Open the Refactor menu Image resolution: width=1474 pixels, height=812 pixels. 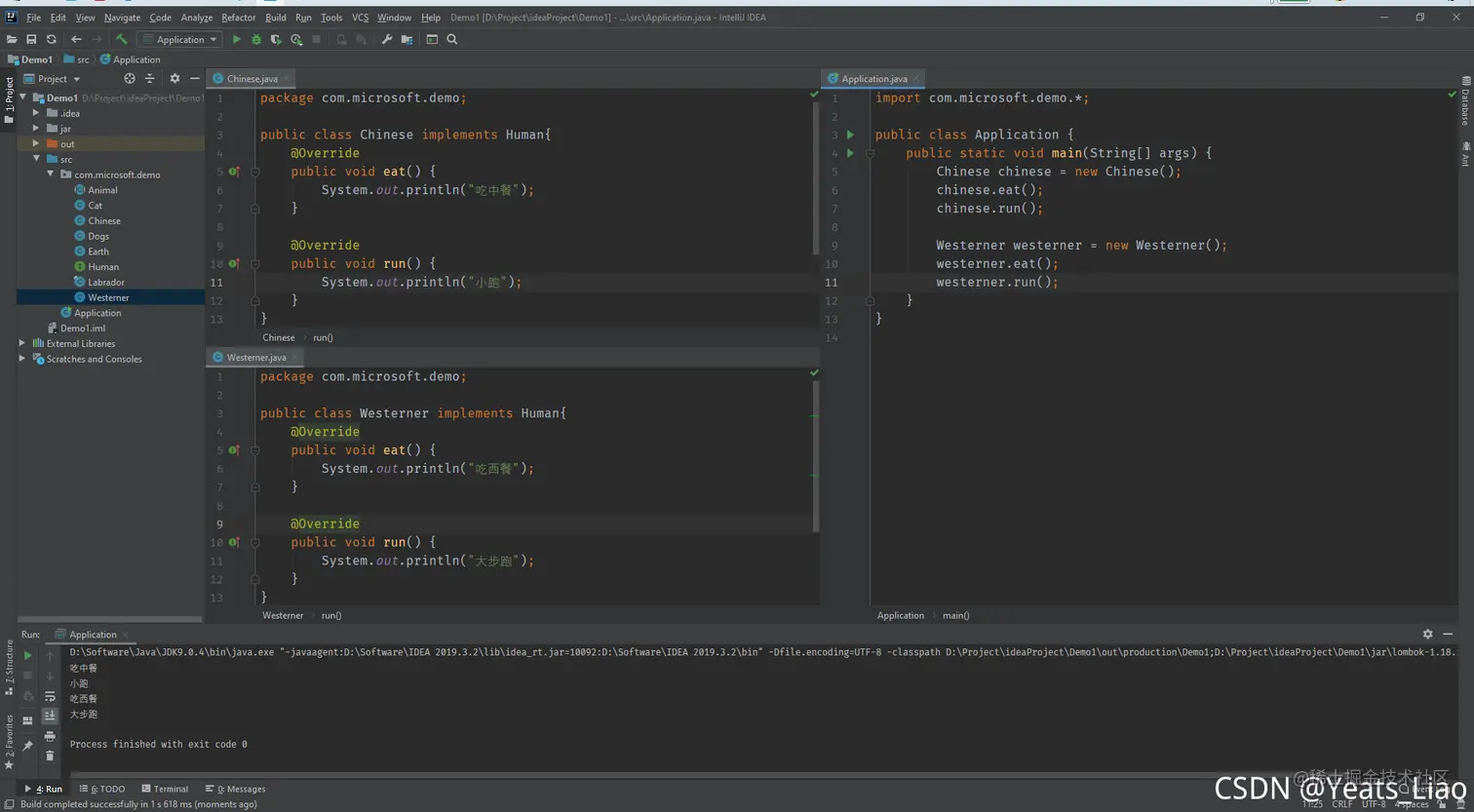tap(238, 18)
